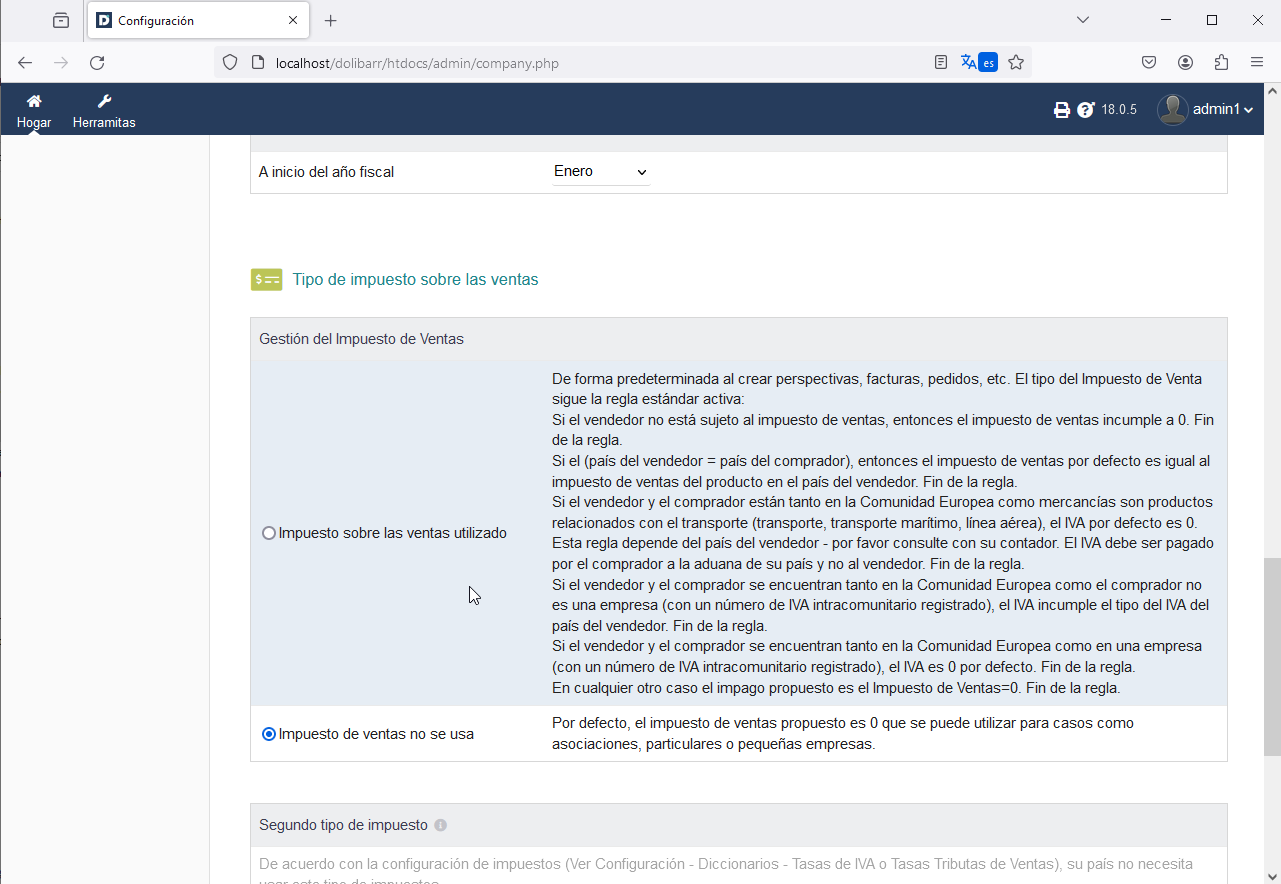Reload the page with the refresh icon
The width and height of the screenshot is (1281, 884).
click(x=97, y=62)
